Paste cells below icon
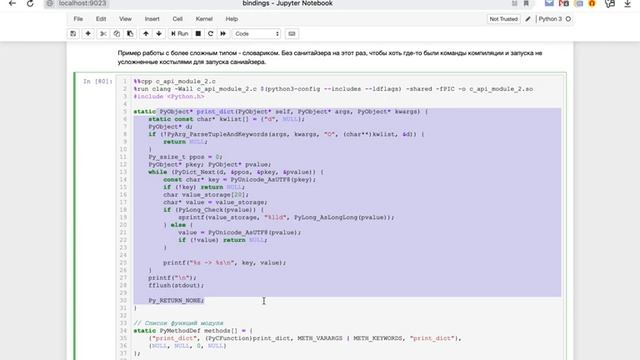 coord(130,33)
